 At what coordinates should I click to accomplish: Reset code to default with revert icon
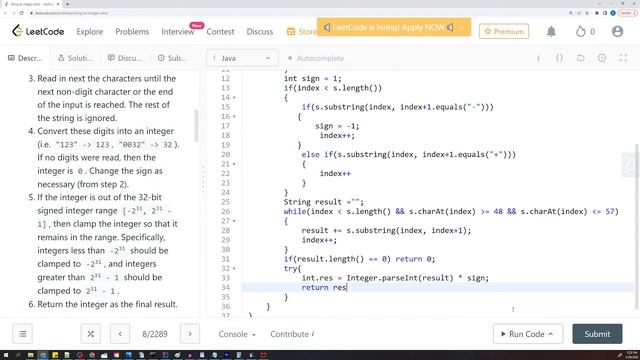point(580,58)
